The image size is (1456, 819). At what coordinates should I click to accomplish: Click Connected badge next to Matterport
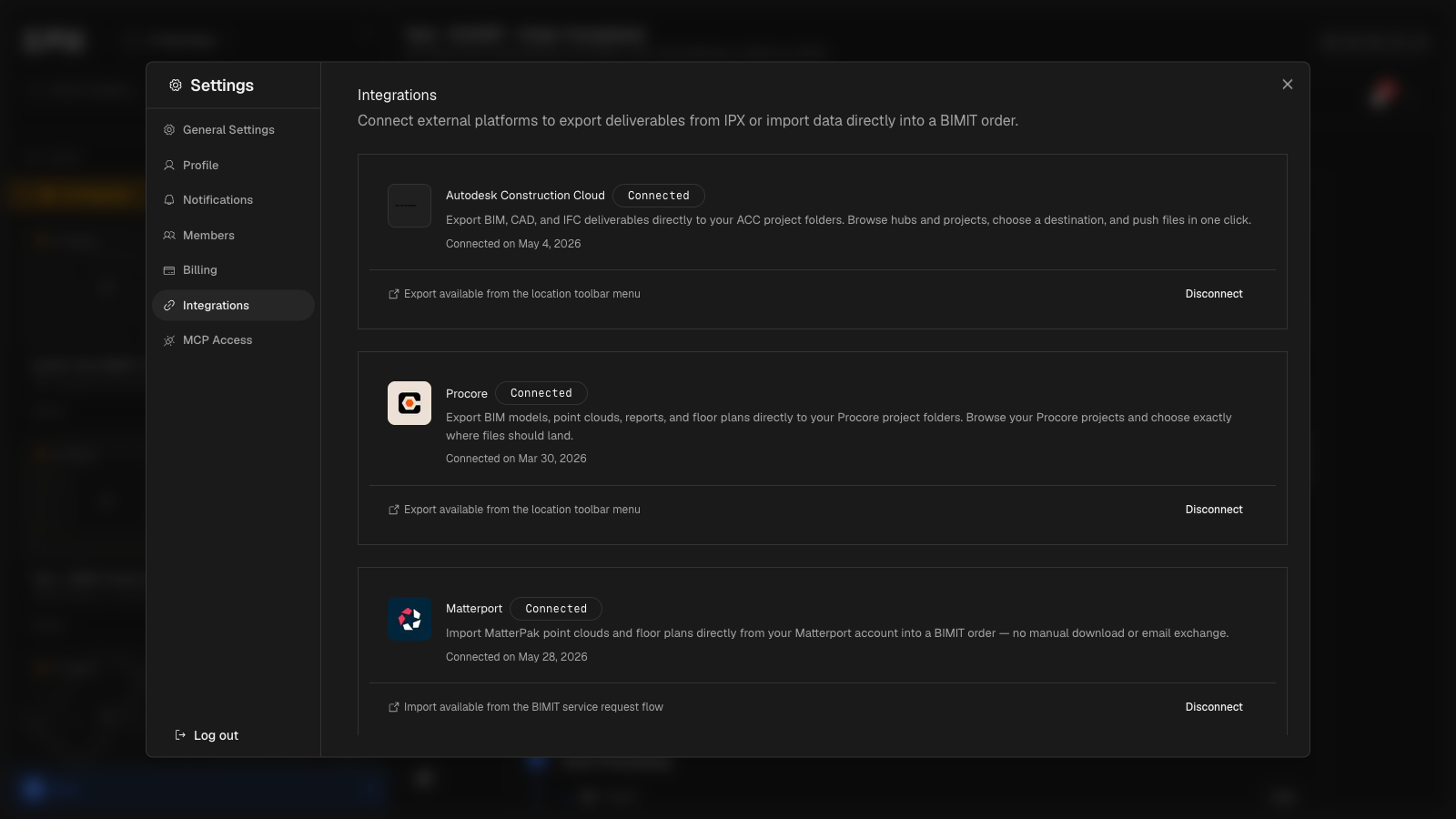pyautogui.click(x=556, y=609)
